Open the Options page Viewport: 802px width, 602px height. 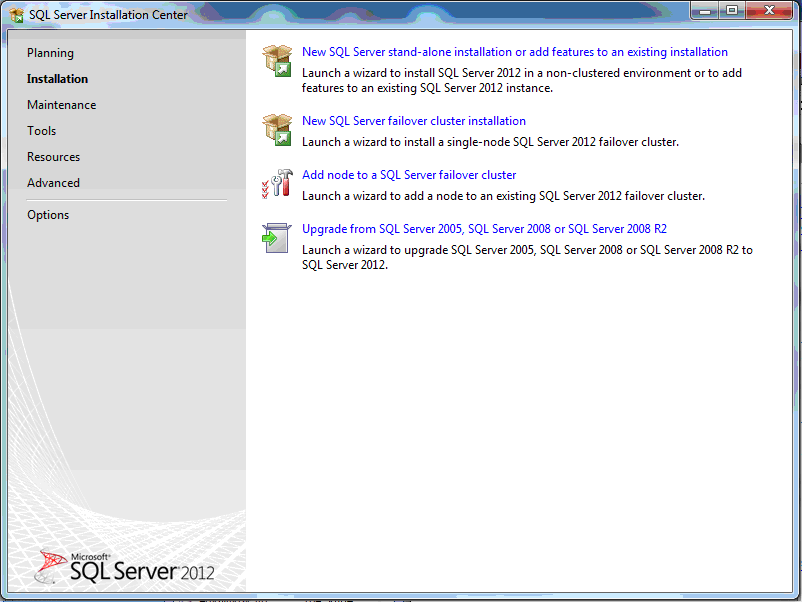coord(48,215)
